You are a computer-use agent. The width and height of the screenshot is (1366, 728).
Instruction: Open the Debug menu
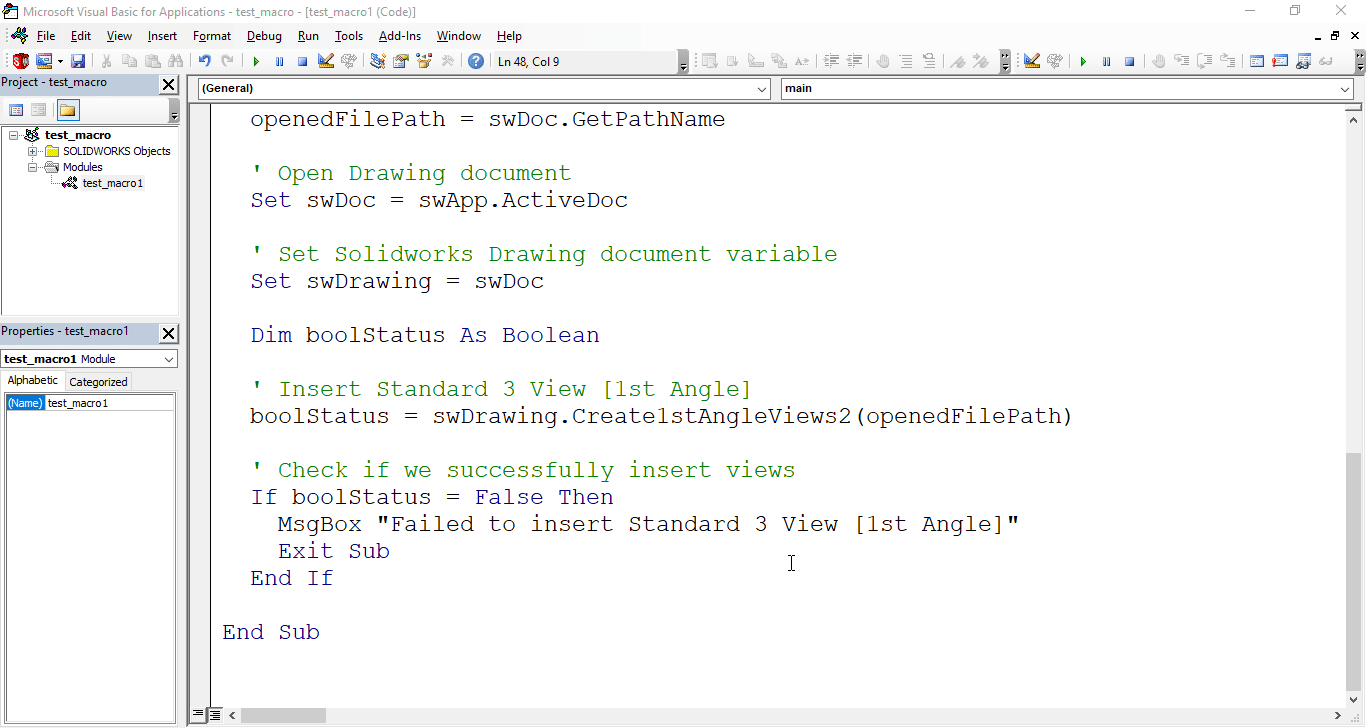click(x=264, y=36)
